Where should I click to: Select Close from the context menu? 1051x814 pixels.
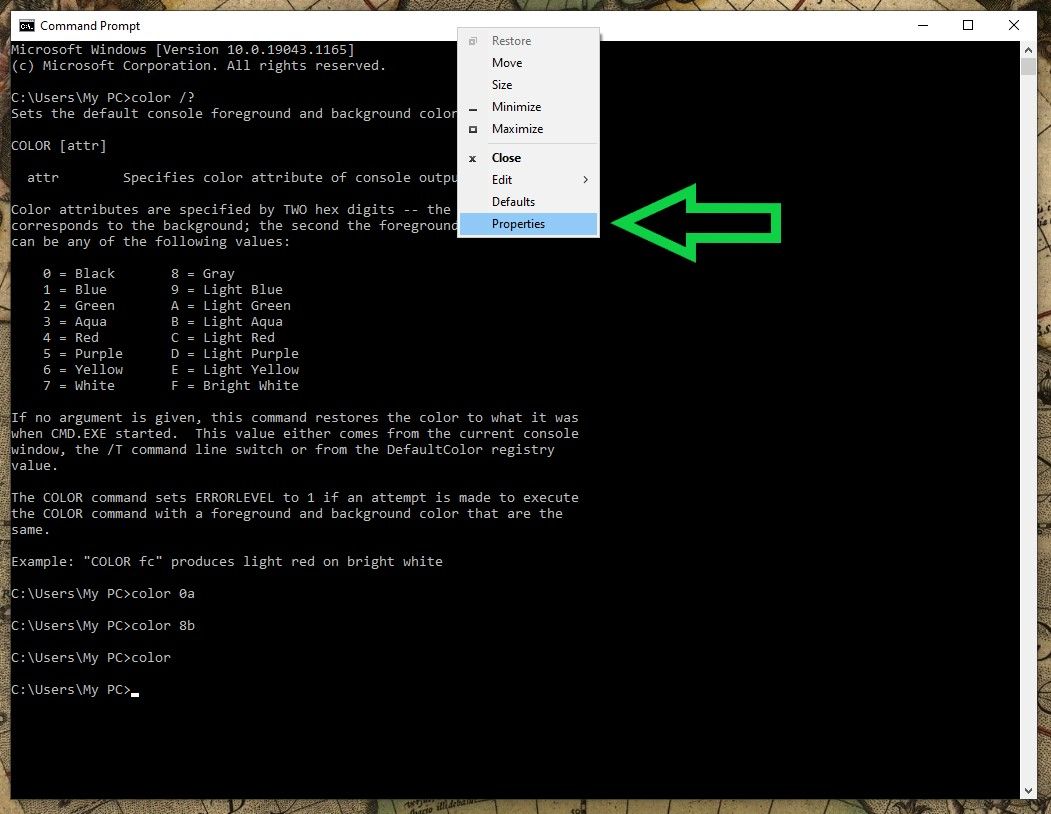(506, 158)
